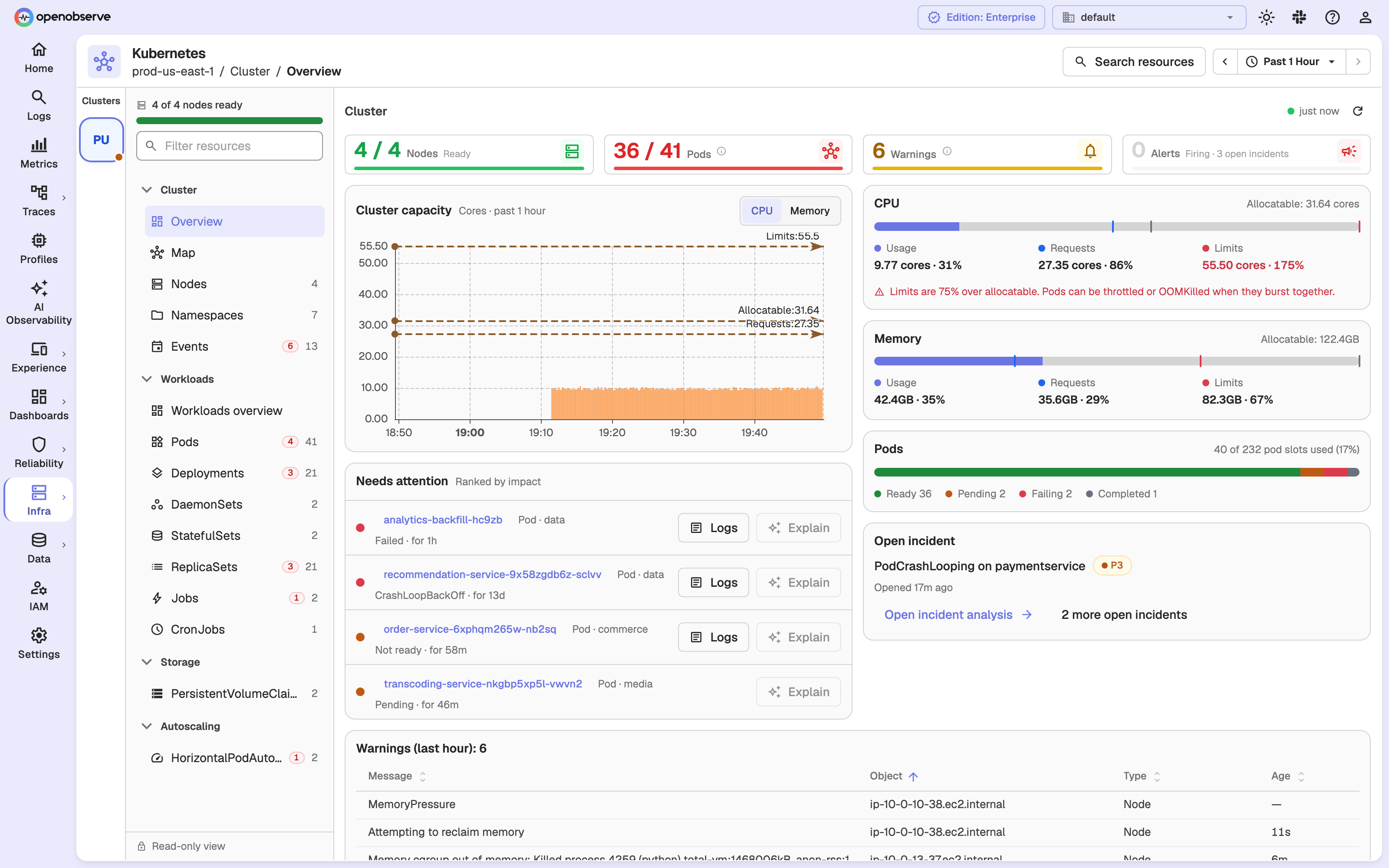Image resolution: width=1389 pixels, height=868 pixels.
Task: Open the Home sidebar icon
Action: click(39, 58)
